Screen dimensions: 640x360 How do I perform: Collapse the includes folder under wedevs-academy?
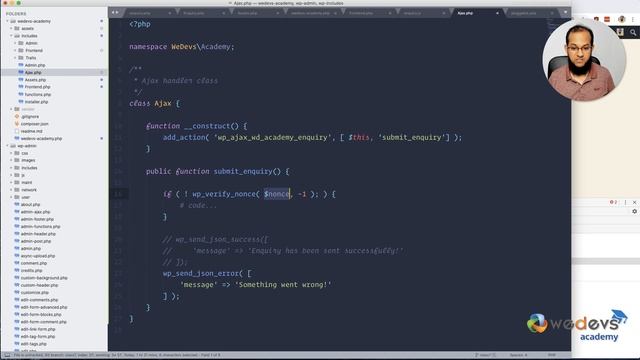pos(11,36)
